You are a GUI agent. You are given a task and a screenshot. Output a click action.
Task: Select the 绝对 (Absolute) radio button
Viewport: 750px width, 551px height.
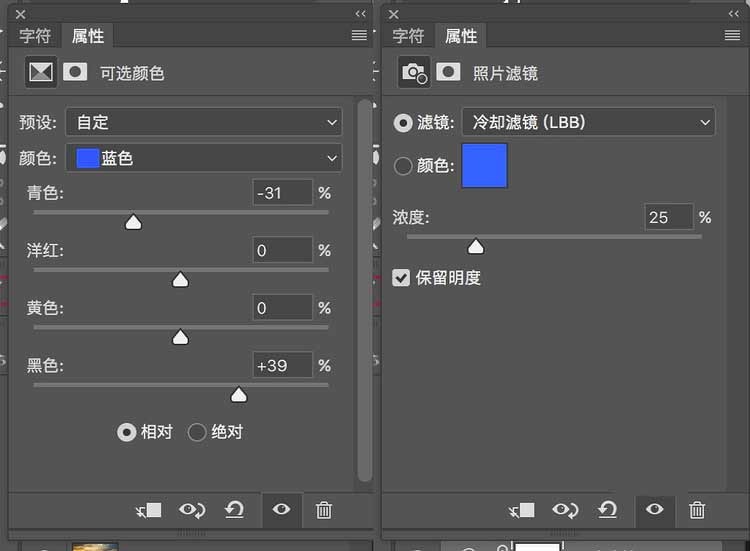click(197, 432)
